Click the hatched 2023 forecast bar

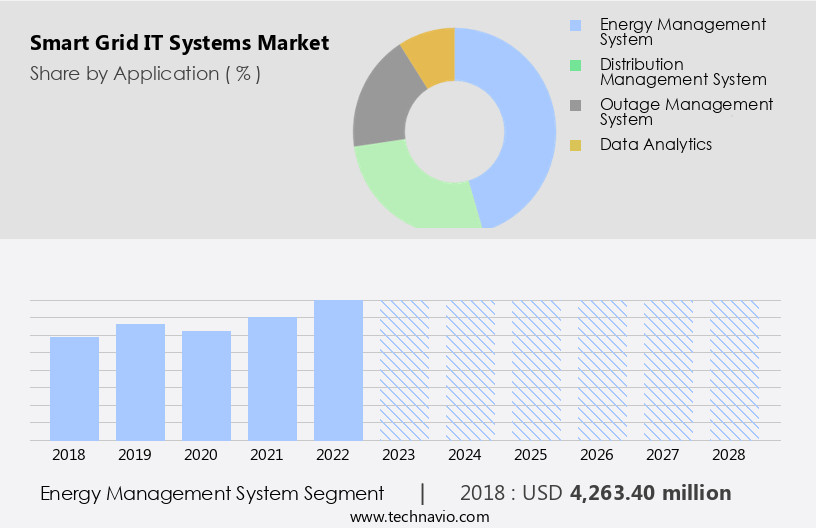(x=404, y=370)
